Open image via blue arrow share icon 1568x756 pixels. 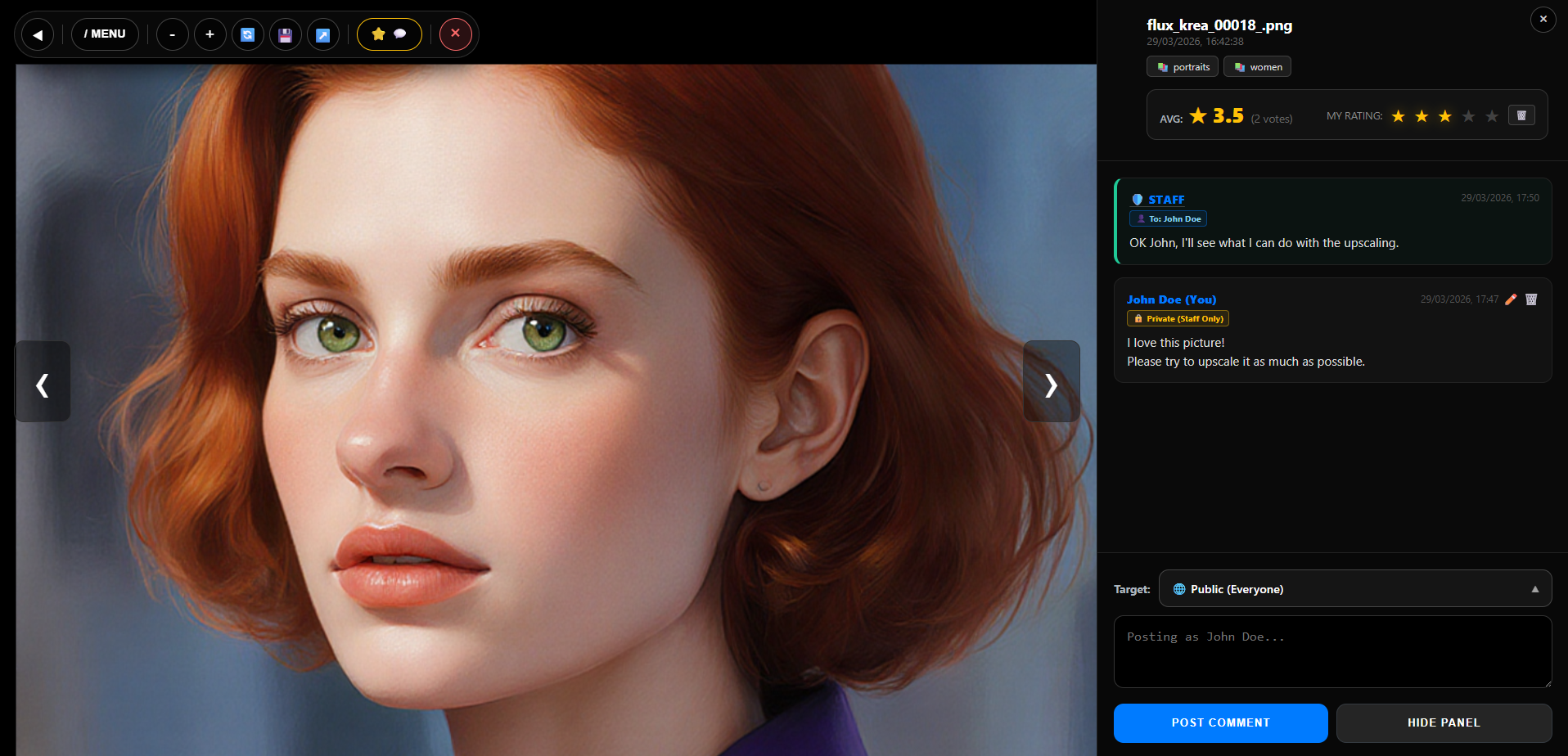pos(322,34)
